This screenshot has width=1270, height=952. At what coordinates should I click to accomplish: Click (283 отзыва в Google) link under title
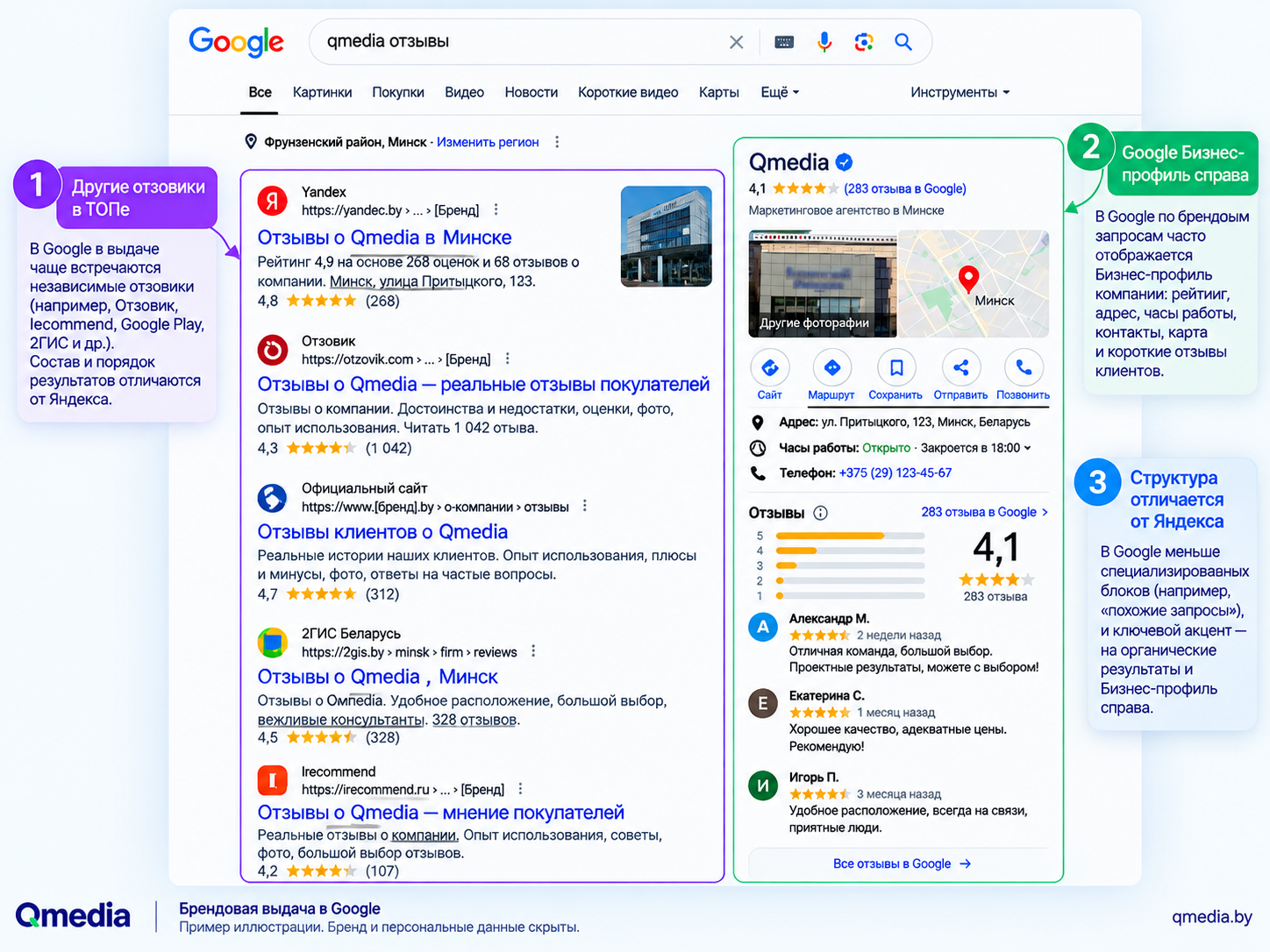click(905, 188)
